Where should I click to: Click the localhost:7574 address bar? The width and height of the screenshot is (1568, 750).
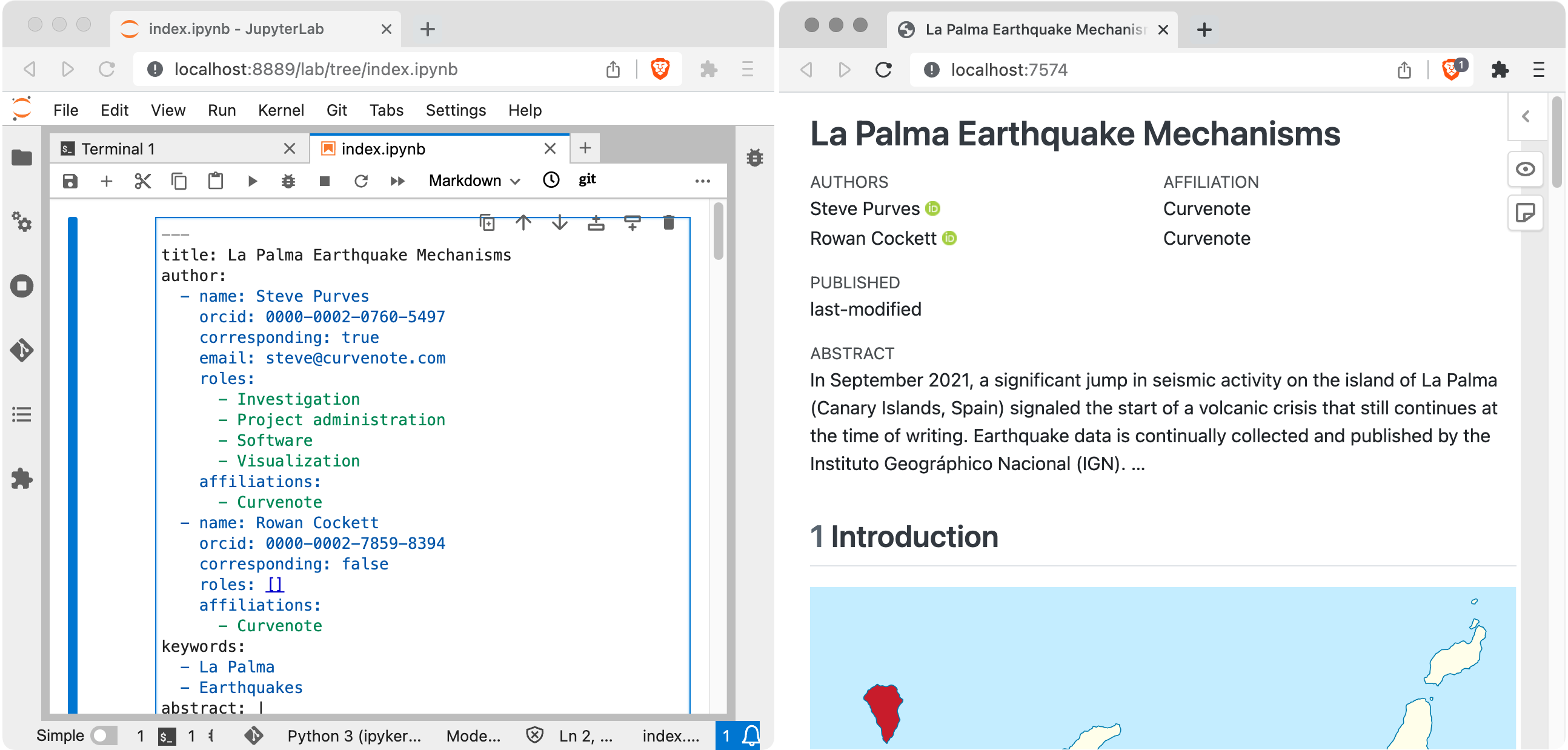click(x=1008, y=70)
